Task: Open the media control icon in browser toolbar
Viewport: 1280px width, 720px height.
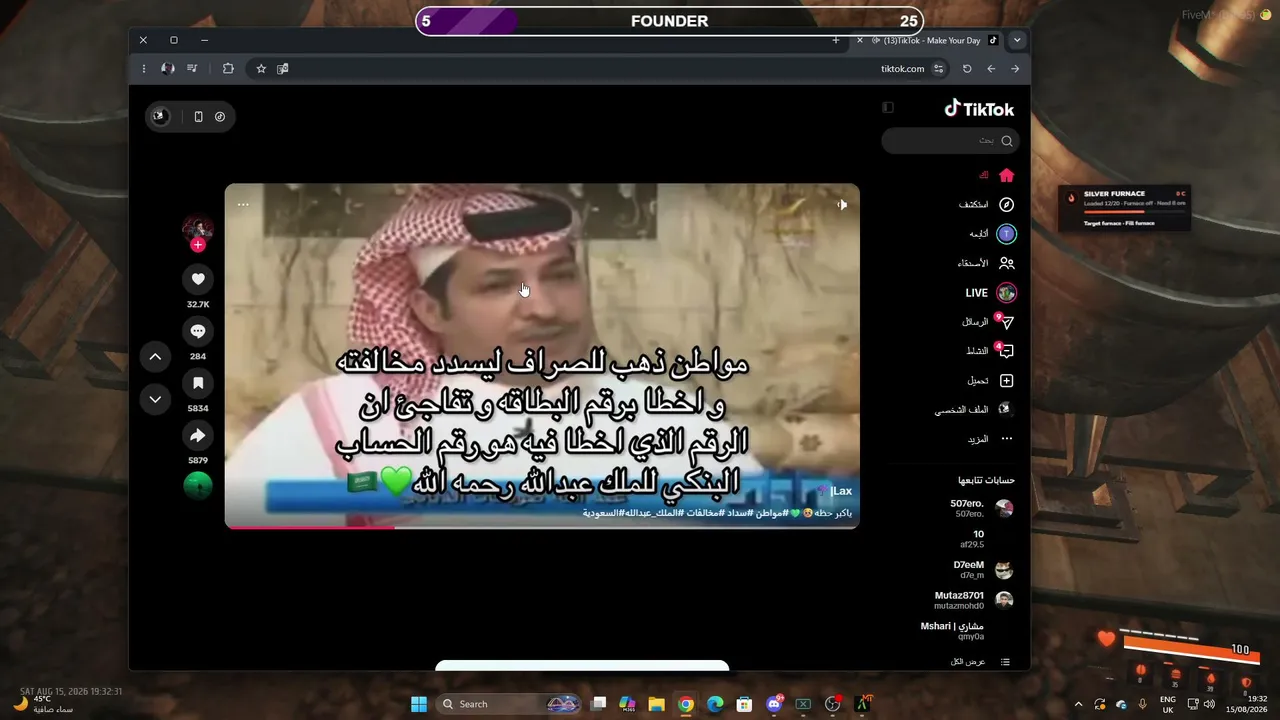Action: coord(192,69)
